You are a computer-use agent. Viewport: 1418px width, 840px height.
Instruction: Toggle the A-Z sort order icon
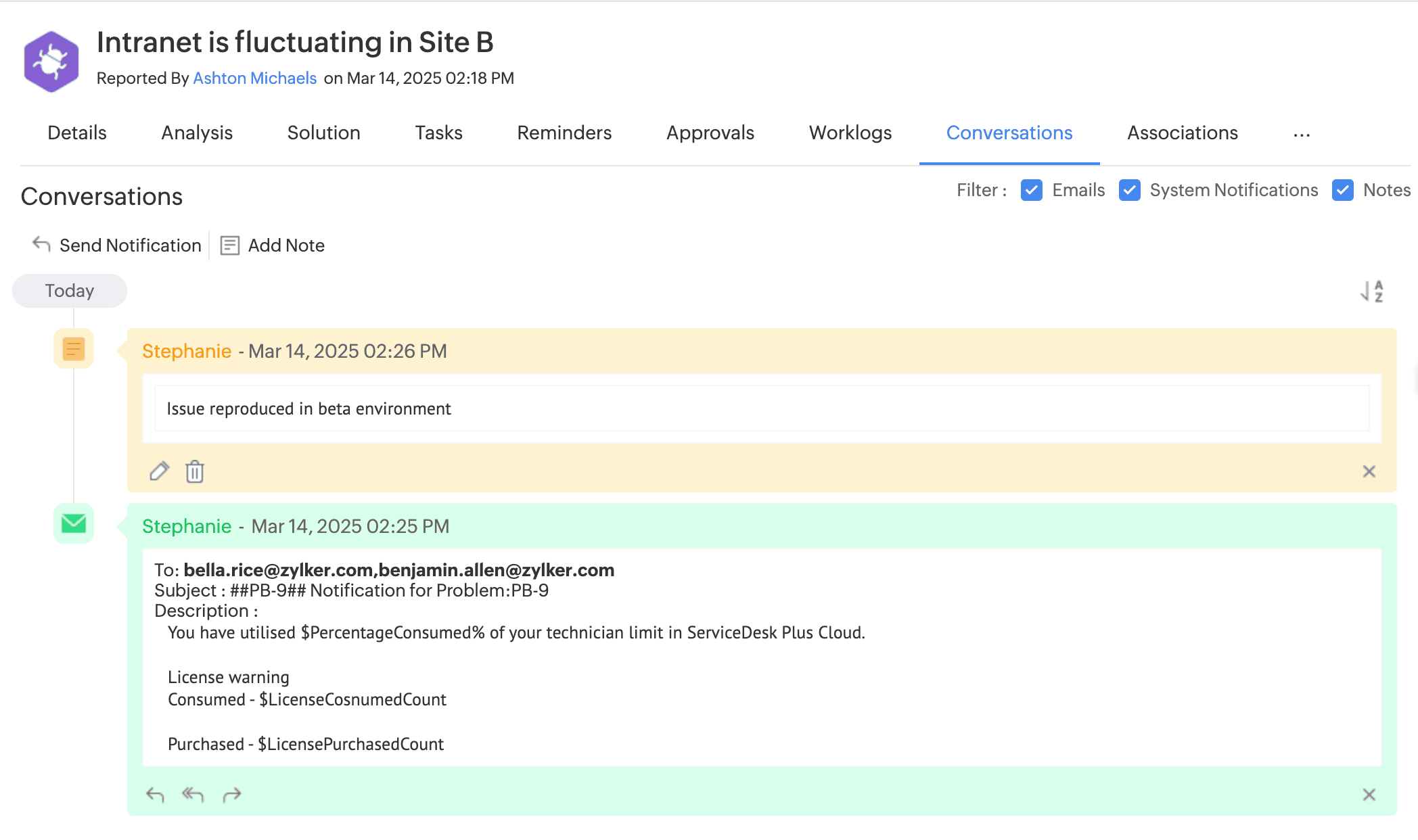[x=1372, y=291]
